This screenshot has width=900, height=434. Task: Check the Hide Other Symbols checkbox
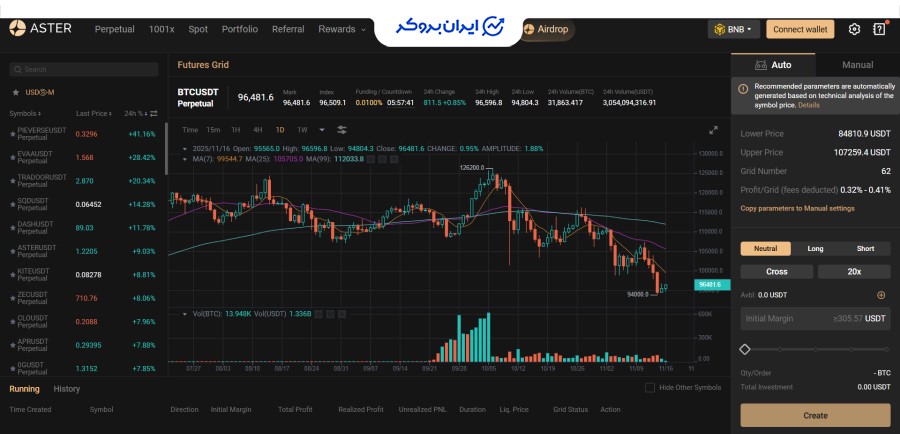point(650,388)
